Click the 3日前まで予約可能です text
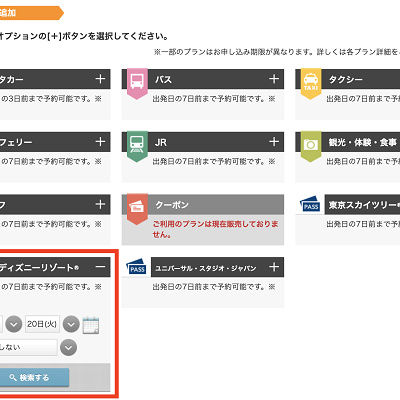 click(51, 99)
